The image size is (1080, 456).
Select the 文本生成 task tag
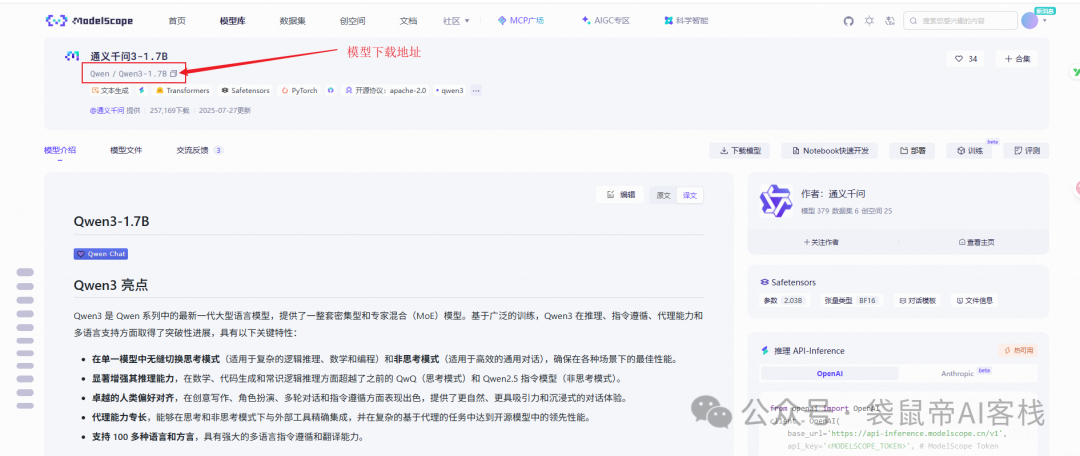[110, 90]
